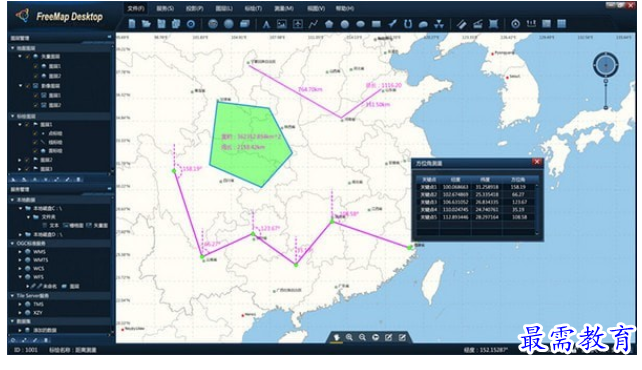Collapse the OGC standard services section

point(13,243)
